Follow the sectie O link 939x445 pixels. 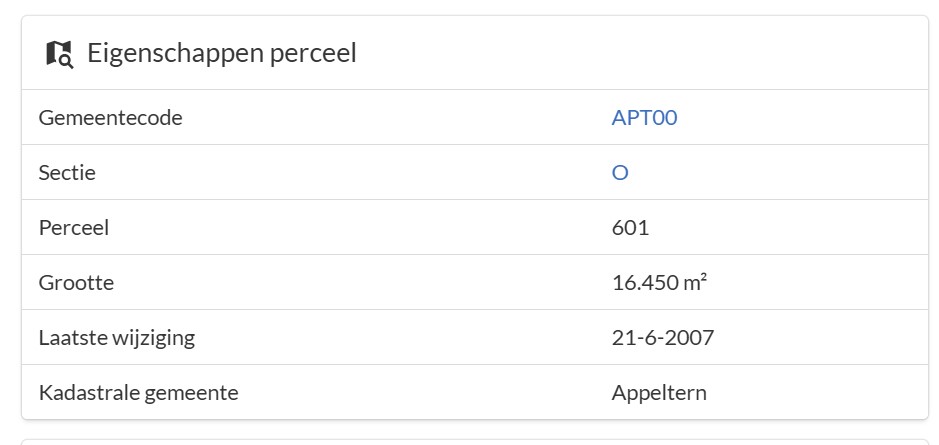pyautogui.click(x=620, y=173)
